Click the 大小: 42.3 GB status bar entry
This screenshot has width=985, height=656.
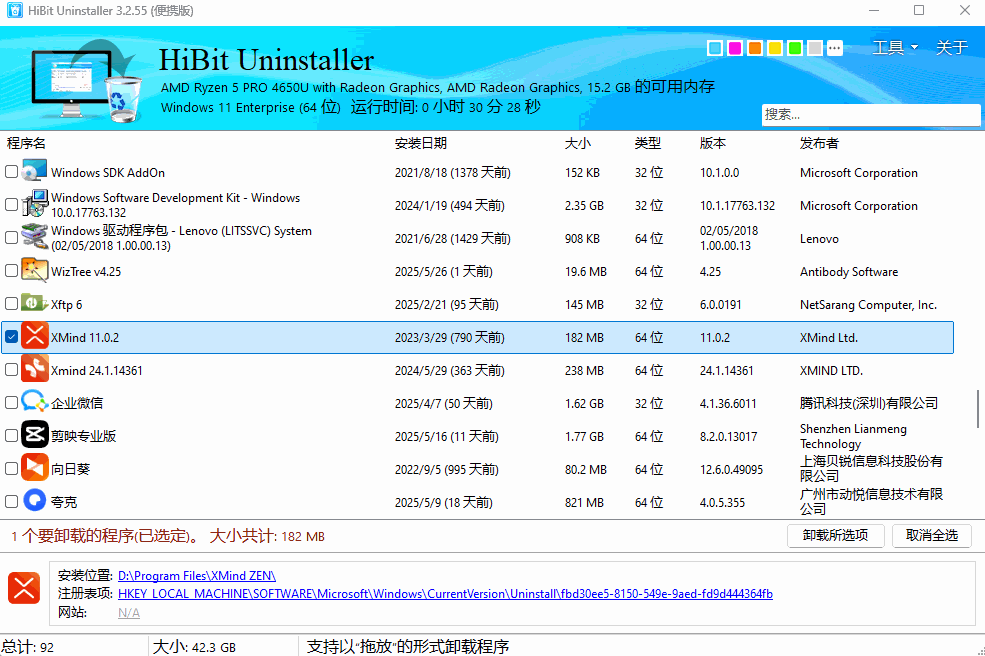click(194, 647)
